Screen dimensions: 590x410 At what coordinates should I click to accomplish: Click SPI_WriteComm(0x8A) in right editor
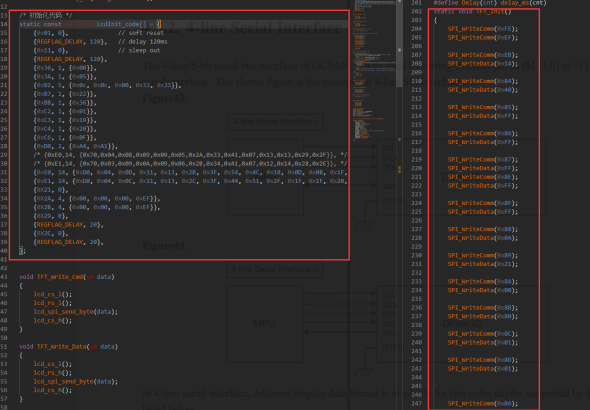click(483, 281)
